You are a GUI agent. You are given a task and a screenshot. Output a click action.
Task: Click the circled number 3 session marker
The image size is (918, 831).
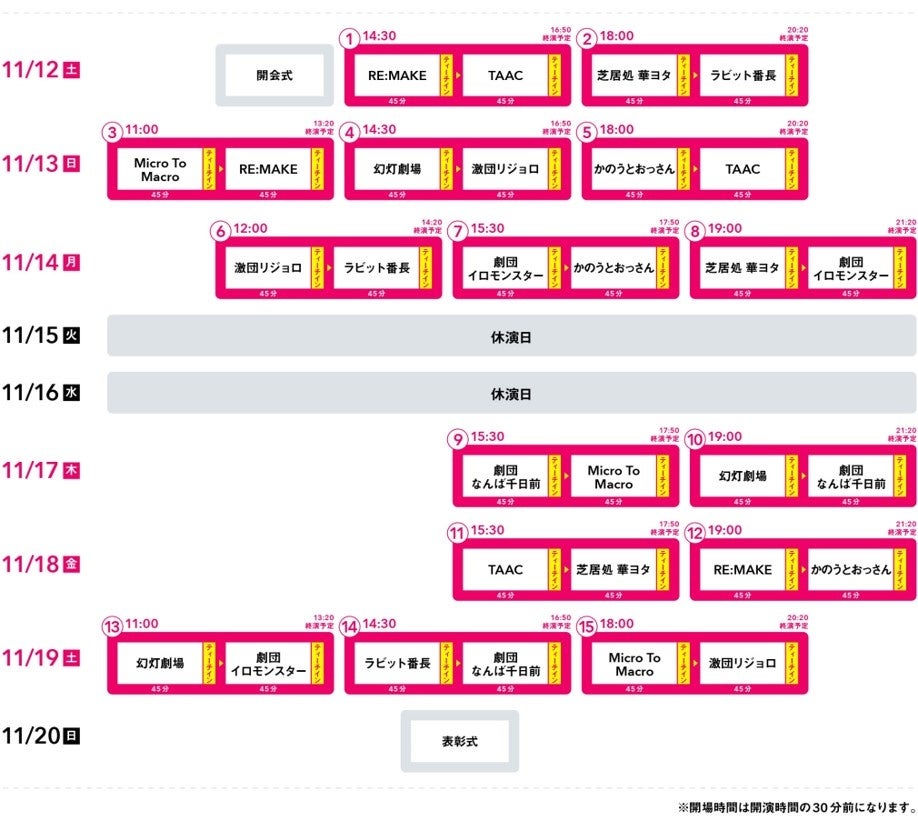(113, 133)
